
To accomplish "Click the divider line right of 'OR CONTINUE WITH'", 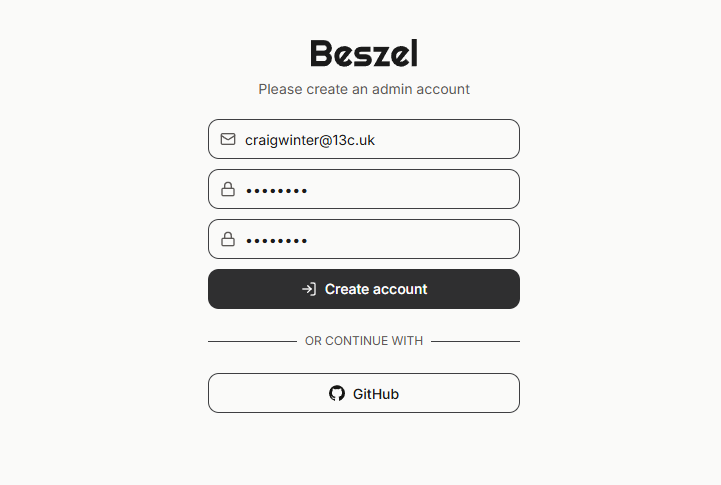I will click(x=475, y=341).
